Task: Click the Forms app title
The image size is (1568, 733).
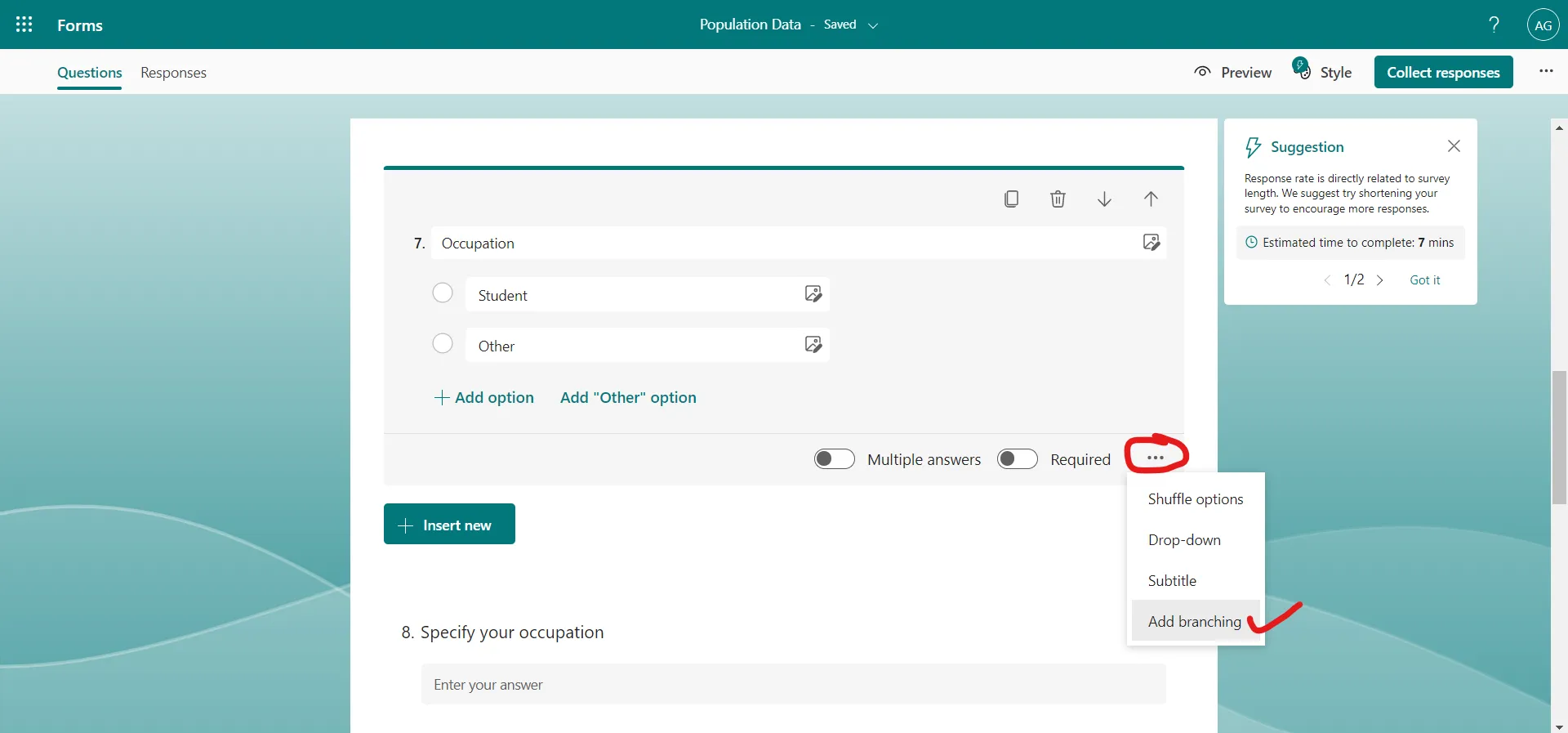Action: click(80, 25)
